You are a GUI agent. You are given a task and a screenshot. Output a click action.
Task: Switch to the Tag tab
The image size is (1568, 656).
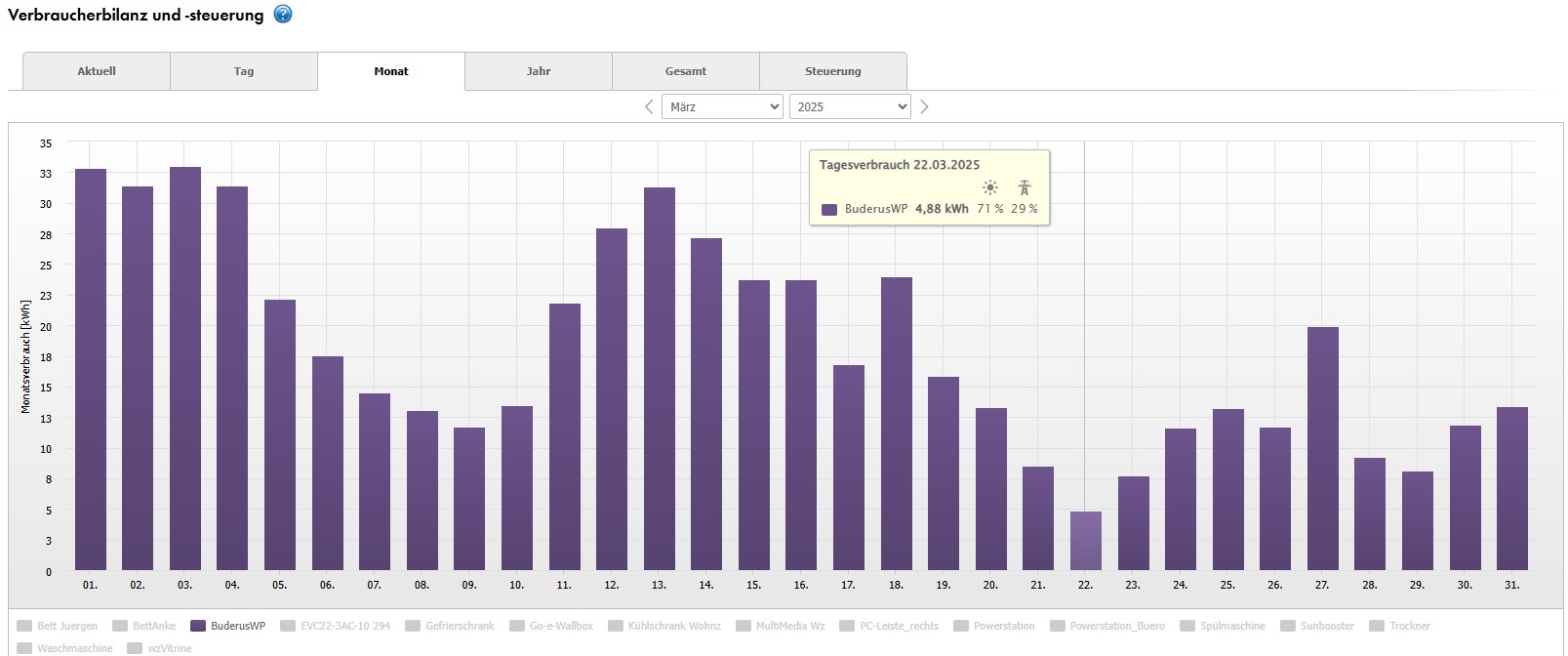tap(244, 71)
